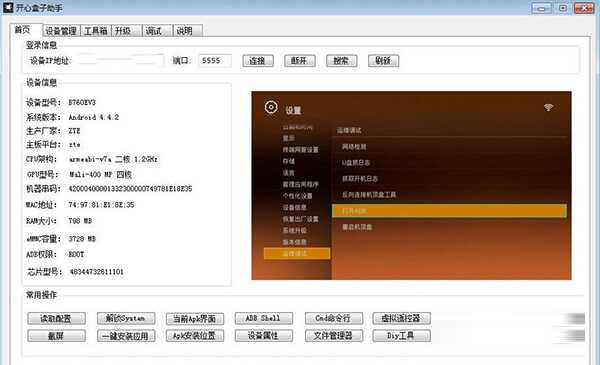Click the 搜索 button
600x365 pixels.
[341, 61]
